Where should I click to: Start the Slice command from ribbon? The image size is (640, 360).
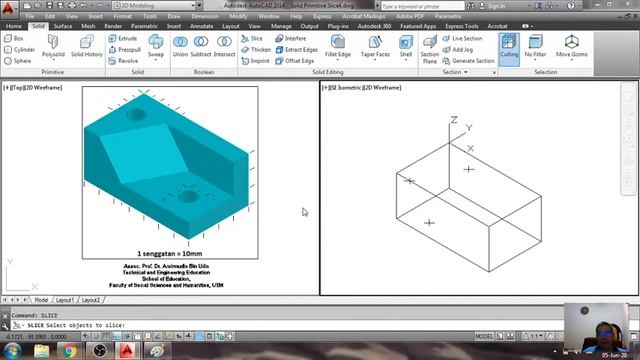(x=252, y=38)
